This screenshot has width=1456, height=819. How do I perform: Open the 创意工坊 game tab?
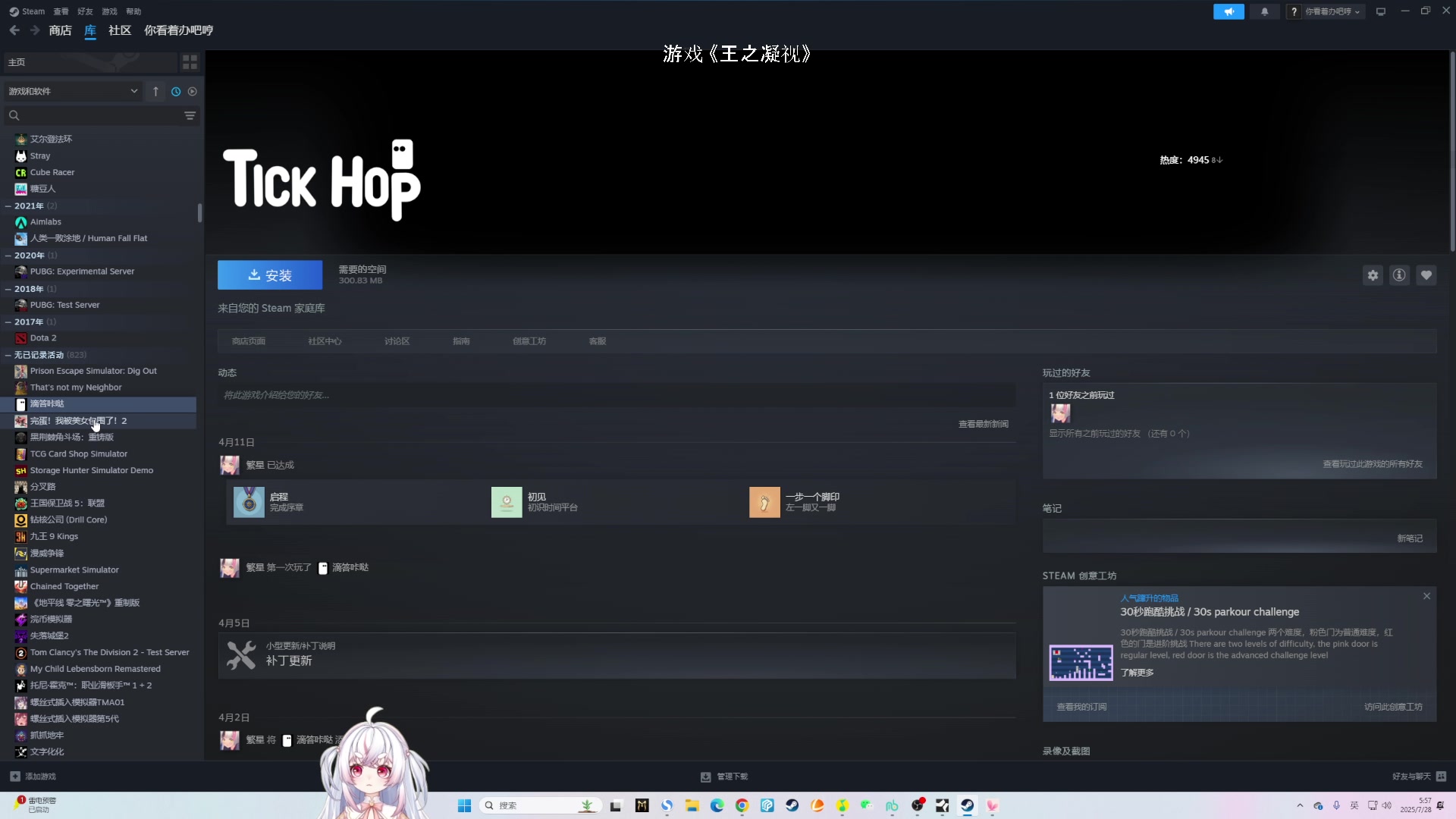coord(529,341)
